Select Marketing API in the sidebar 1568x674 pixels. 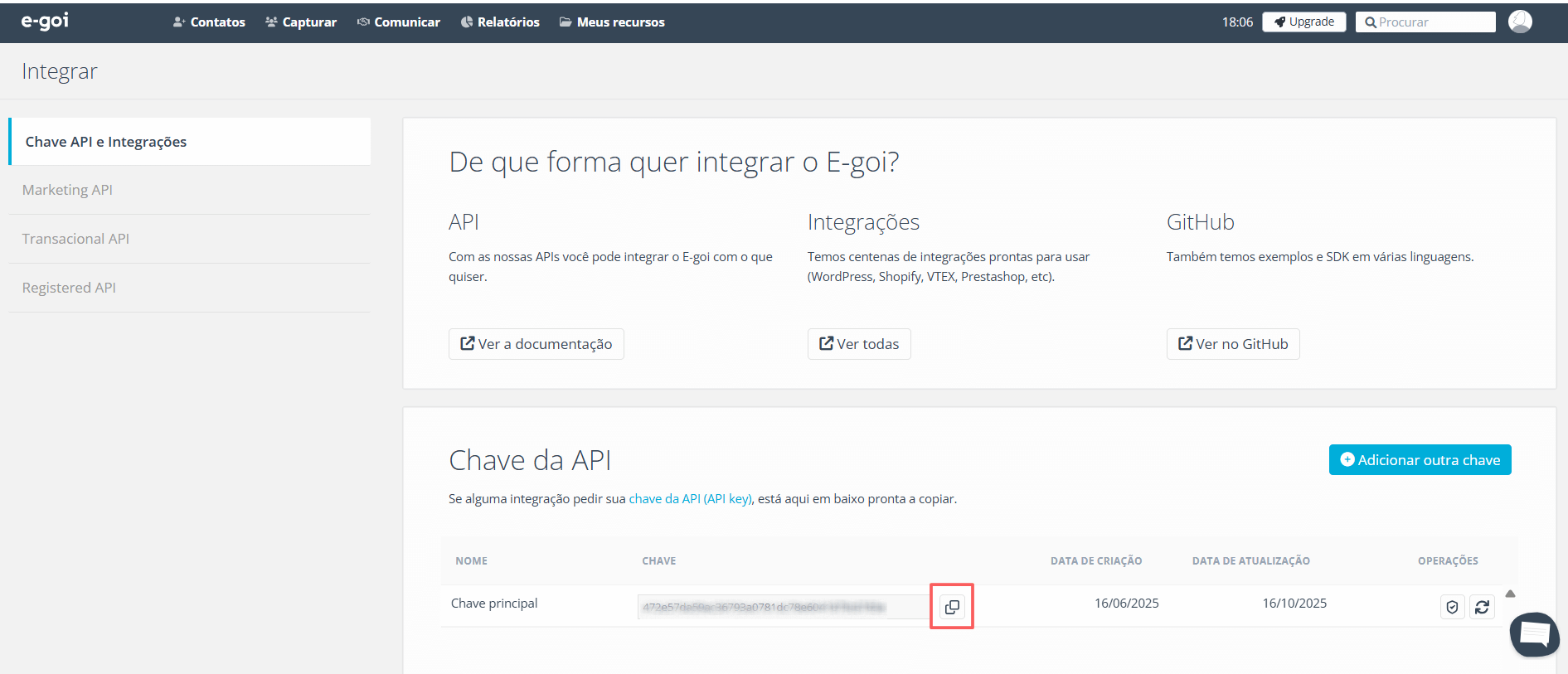click(67, 190)
